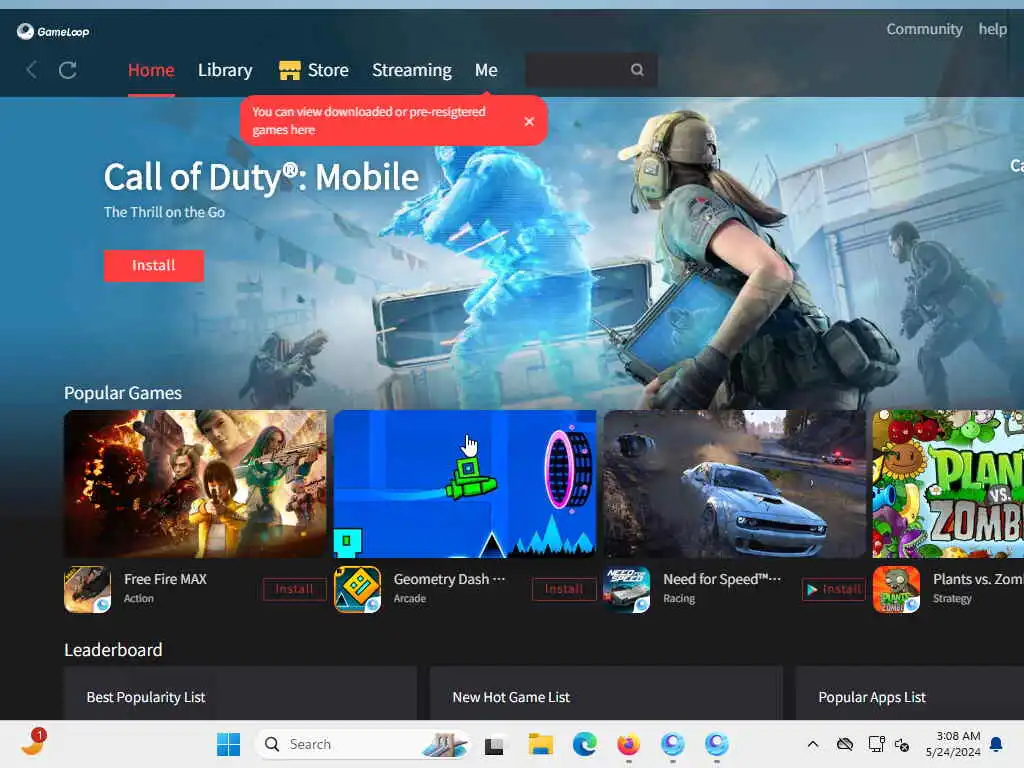
Task: Refresh the page with reload icon
Action: pos(68,70)
